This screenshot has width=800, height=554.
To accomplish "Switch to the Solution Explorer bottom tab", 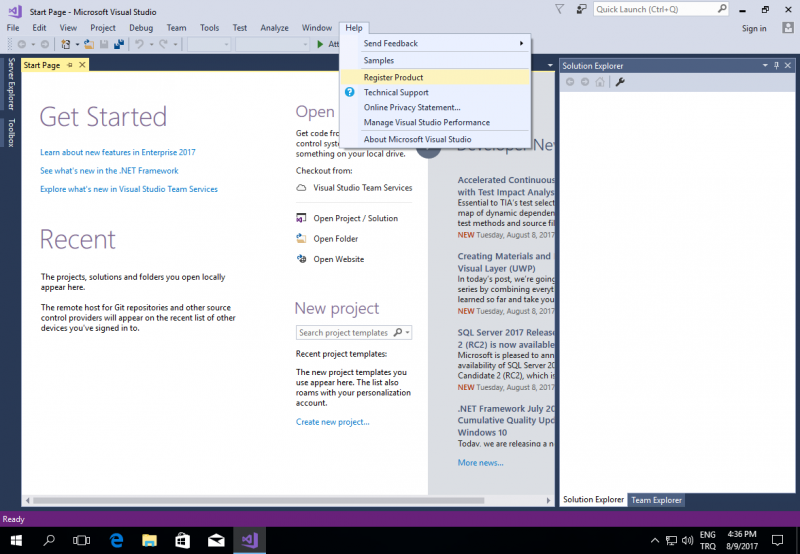I will [593, 499].
